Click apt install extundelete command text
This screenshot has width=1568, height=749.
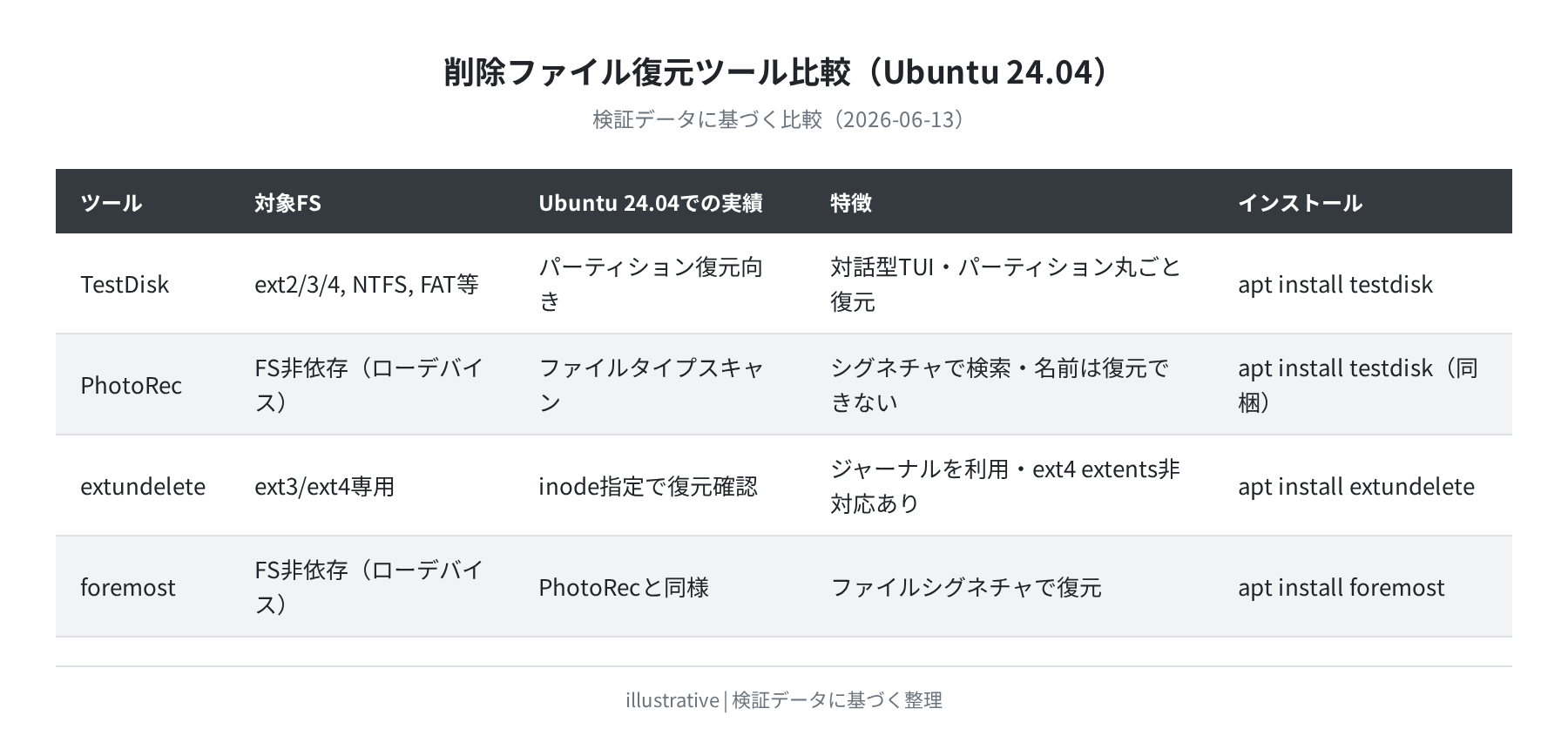(1356, 487)
